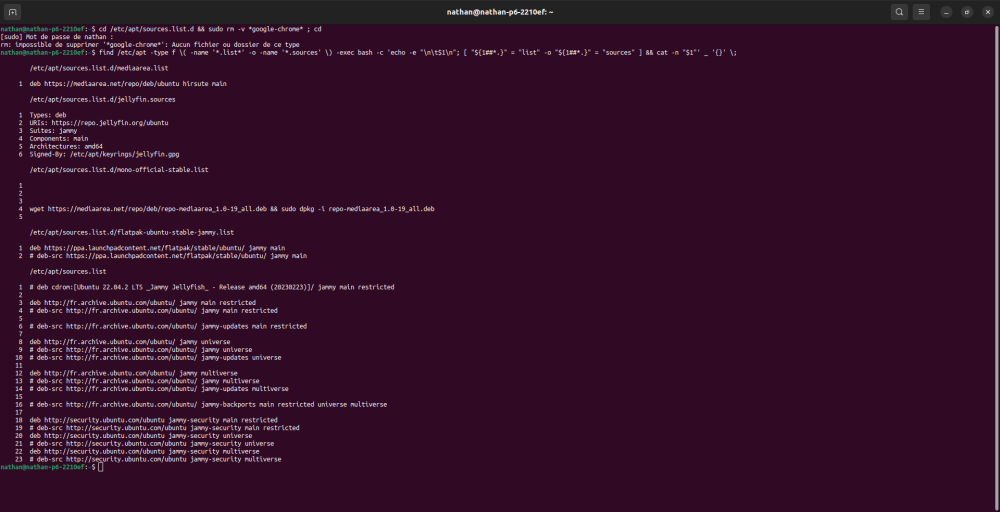The image size is (1000, 512).
Task: Open the hamburger menu
Action: (922, 12)
